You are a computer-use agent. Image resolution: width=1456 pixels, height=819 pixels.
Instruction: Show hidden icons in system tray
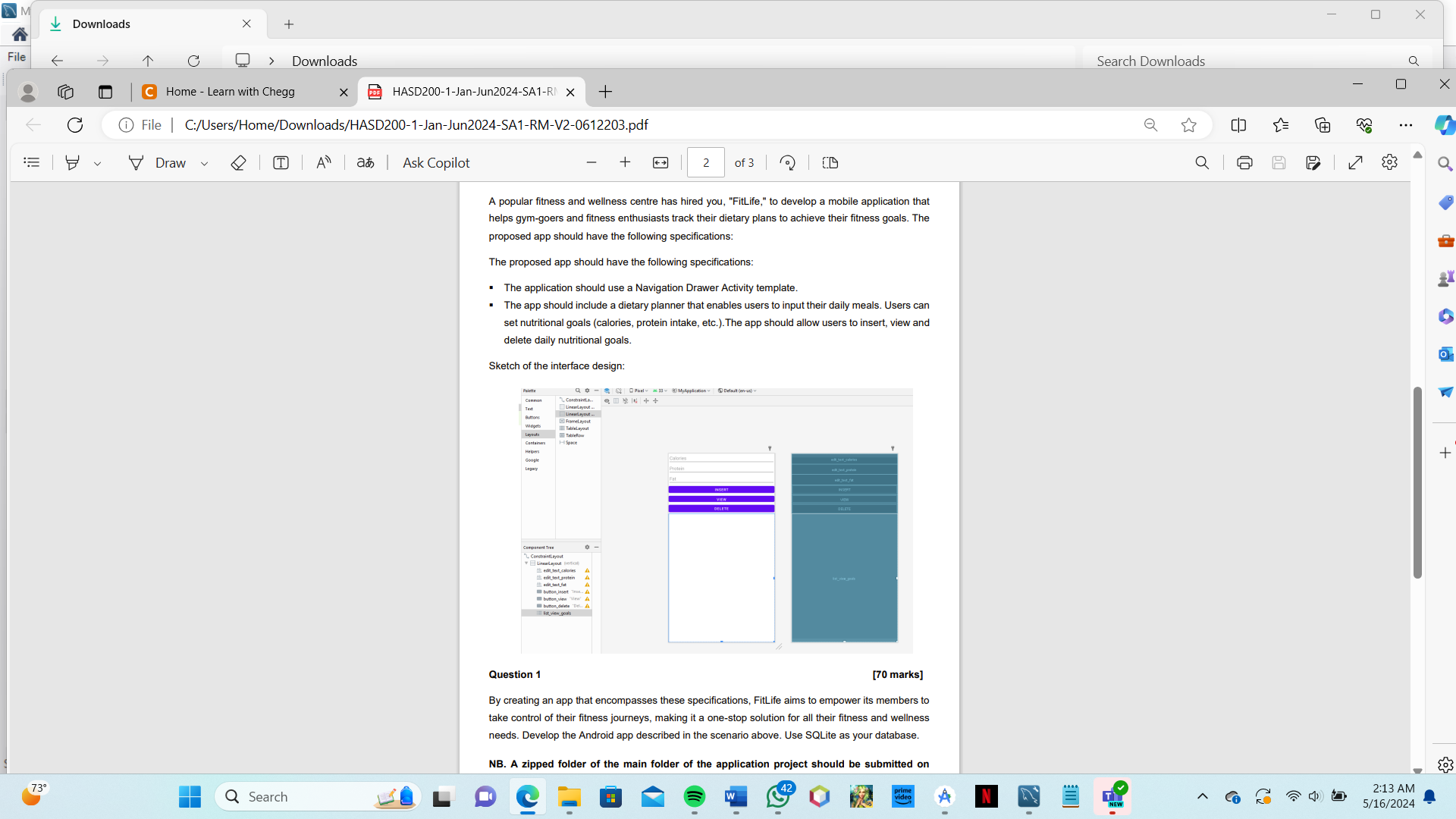1202,796
